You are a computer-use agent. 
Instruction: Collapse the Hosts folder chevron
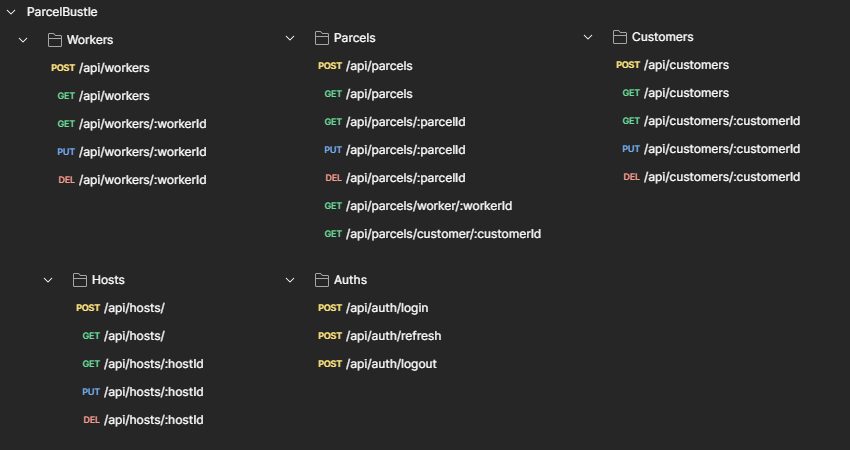coord(48,280)
